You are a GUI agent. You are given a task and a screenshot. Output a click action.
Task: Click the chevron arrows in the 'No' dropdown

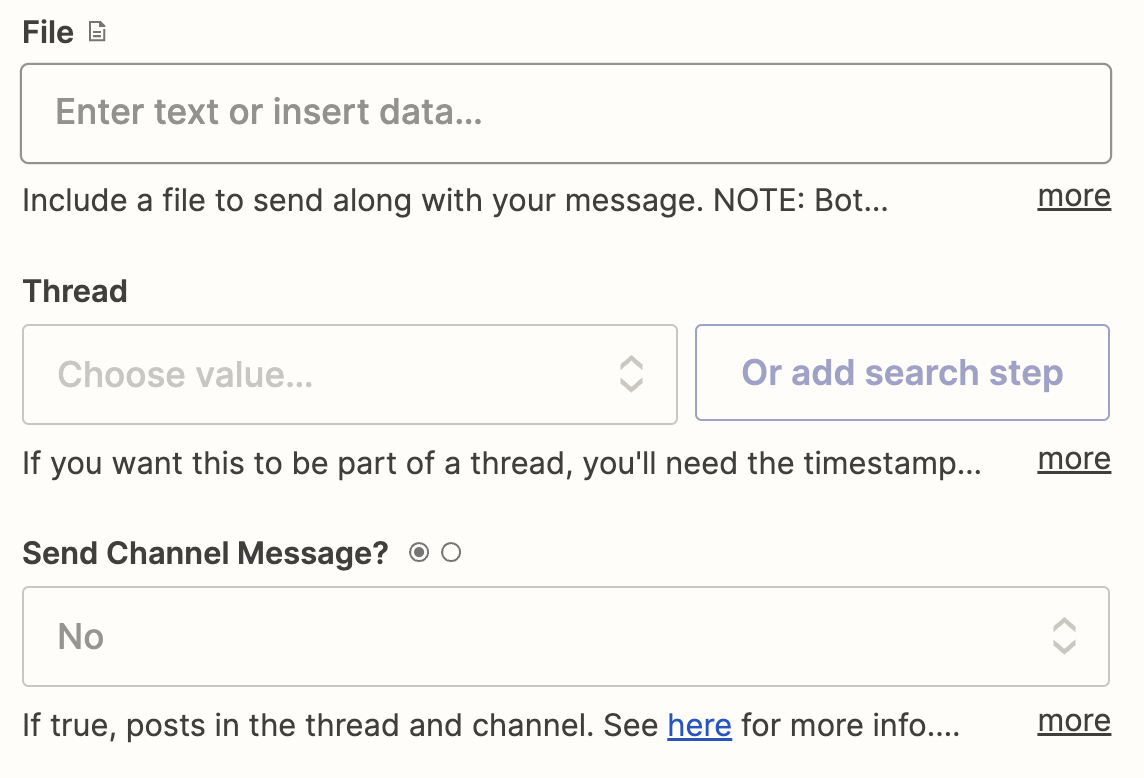[1064, 636]
